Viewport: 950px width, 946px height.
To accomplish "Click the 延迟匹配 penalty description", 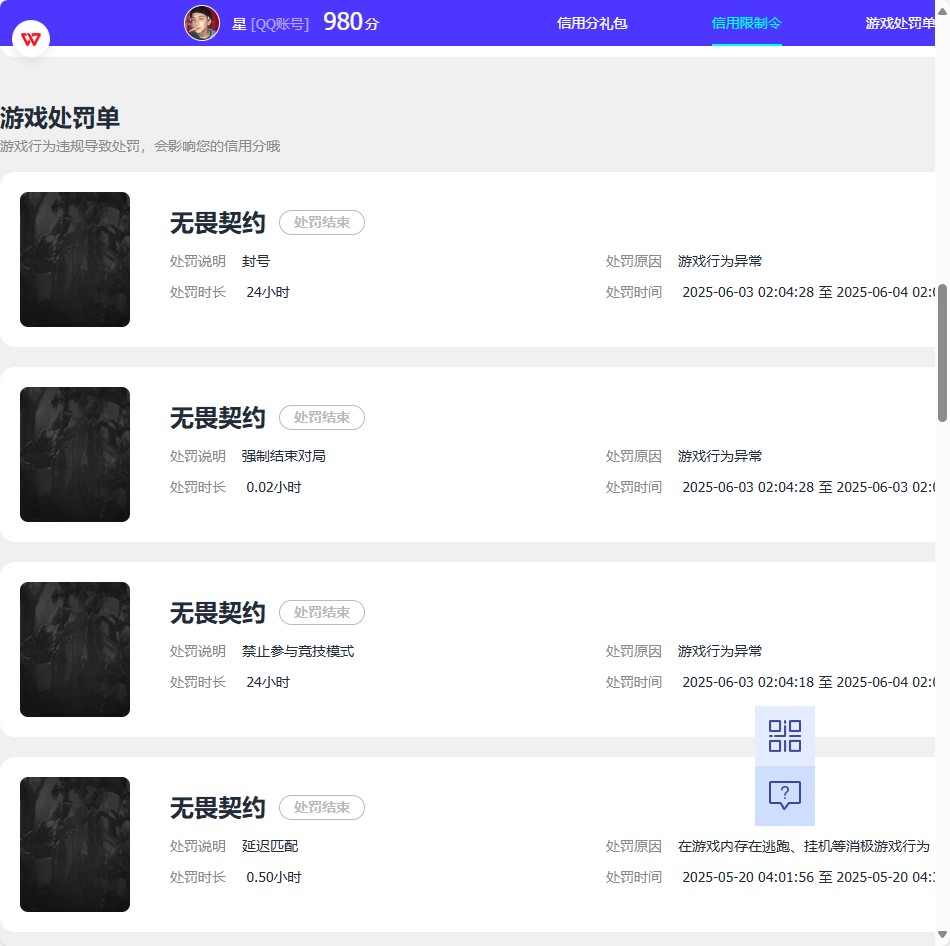I will point(270,847).
